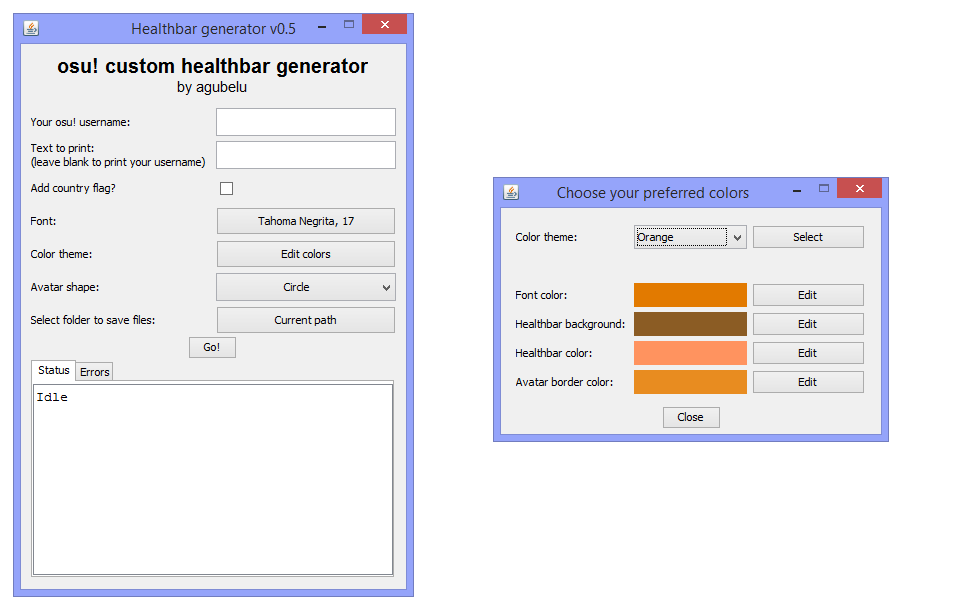Click Edit for Avatar border color
The width and height of the screenshot is (972, 609).
(x=808, y=382)
